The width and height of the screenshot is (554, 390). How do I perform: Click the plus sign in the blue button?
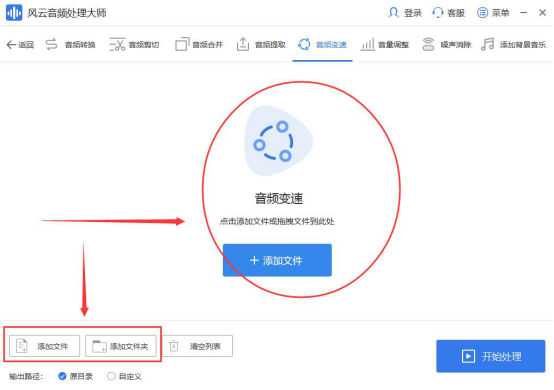point(254,261)
